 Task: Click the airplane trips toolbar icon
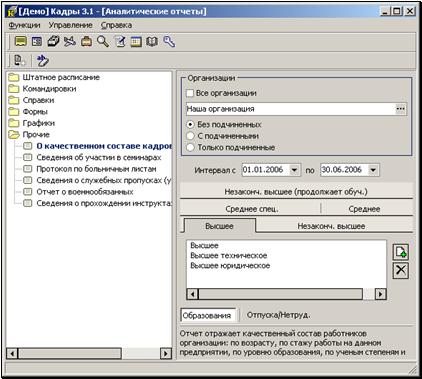click(x=70, y=42)
